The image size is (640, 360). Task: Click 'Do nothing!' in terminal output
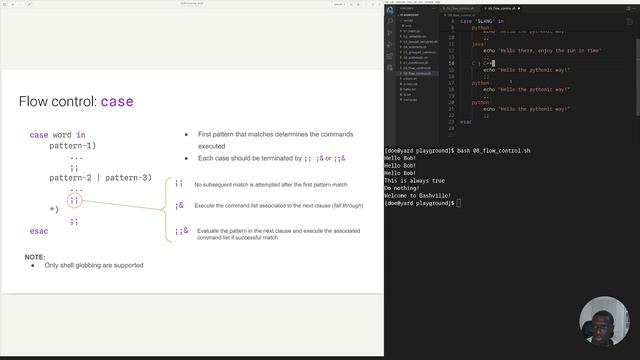tap(402, 188)
